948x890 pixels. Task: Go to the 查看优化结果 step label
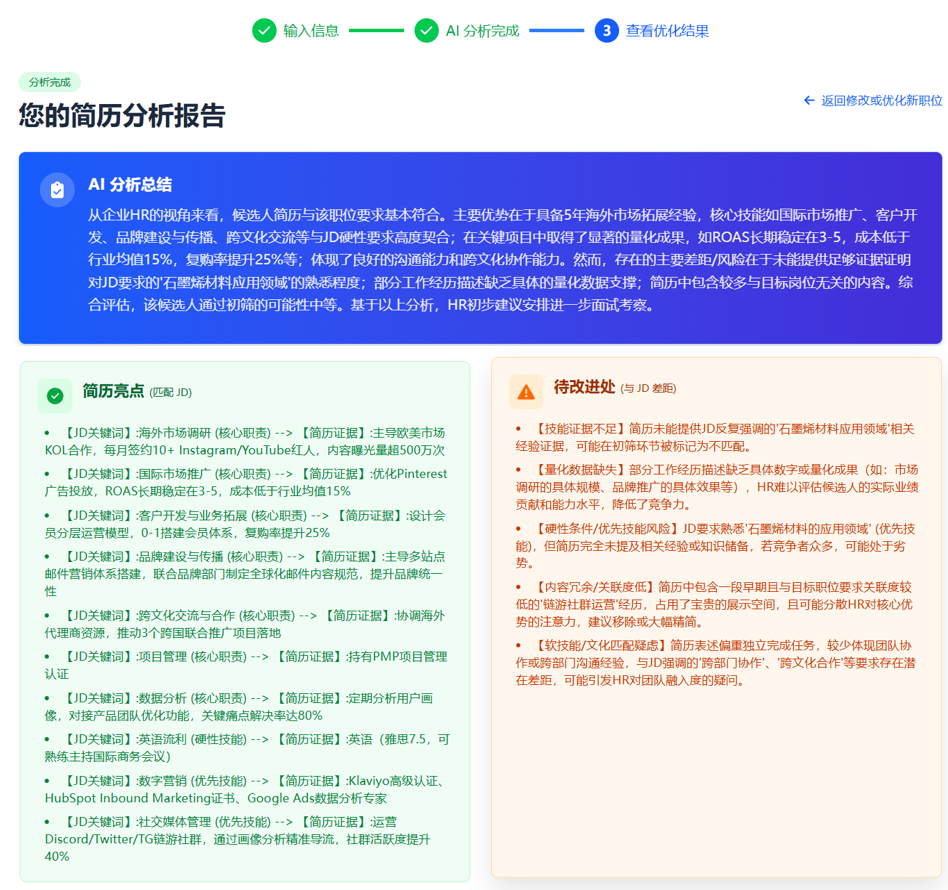coord(667,31)
